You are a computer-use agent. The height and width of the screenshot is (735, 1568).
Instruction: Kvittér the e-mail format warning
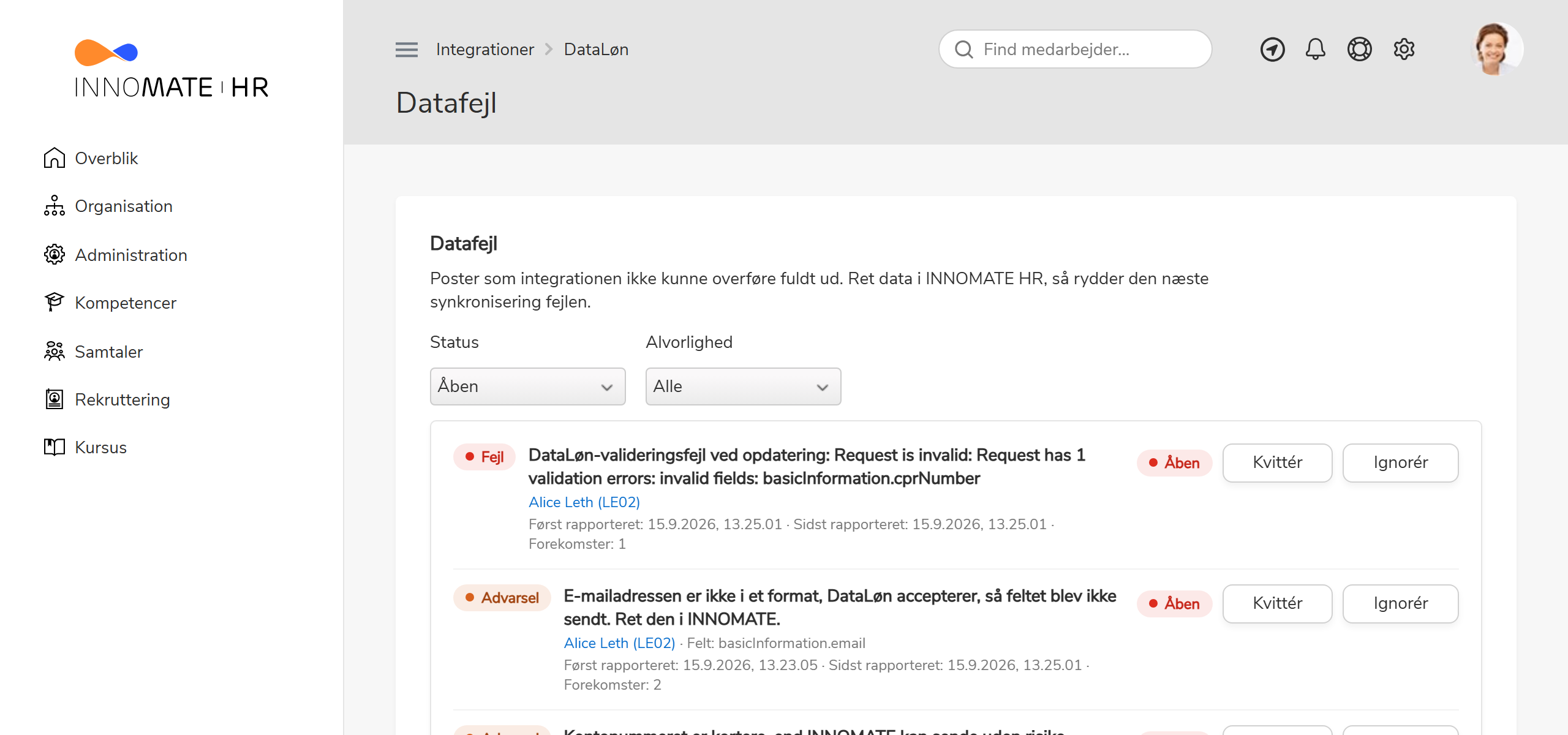point(1277,603)
